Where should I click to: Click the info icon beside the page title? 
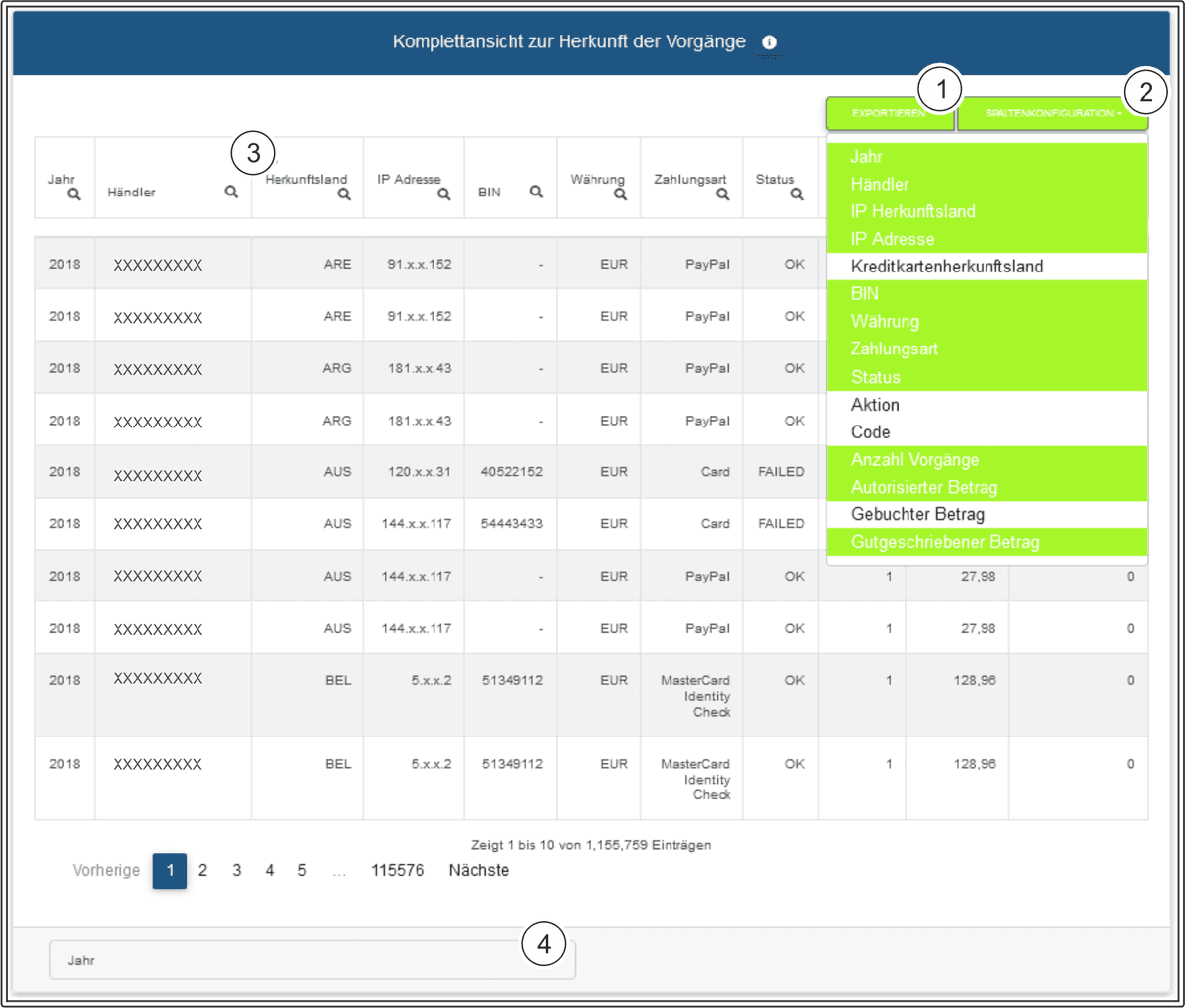point(769,42)
